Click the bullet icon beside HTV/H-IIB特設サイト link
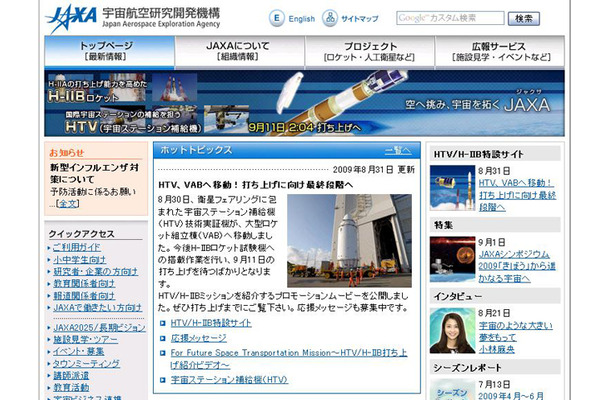This screenshot has width=610, height=400. (164, 324)
